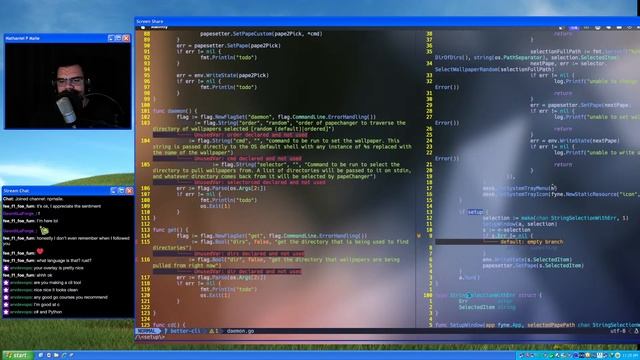640x360 pixels.
Task: Click "UnusedVar: order declared and not used" diagnostic
Action: point(251,135)
